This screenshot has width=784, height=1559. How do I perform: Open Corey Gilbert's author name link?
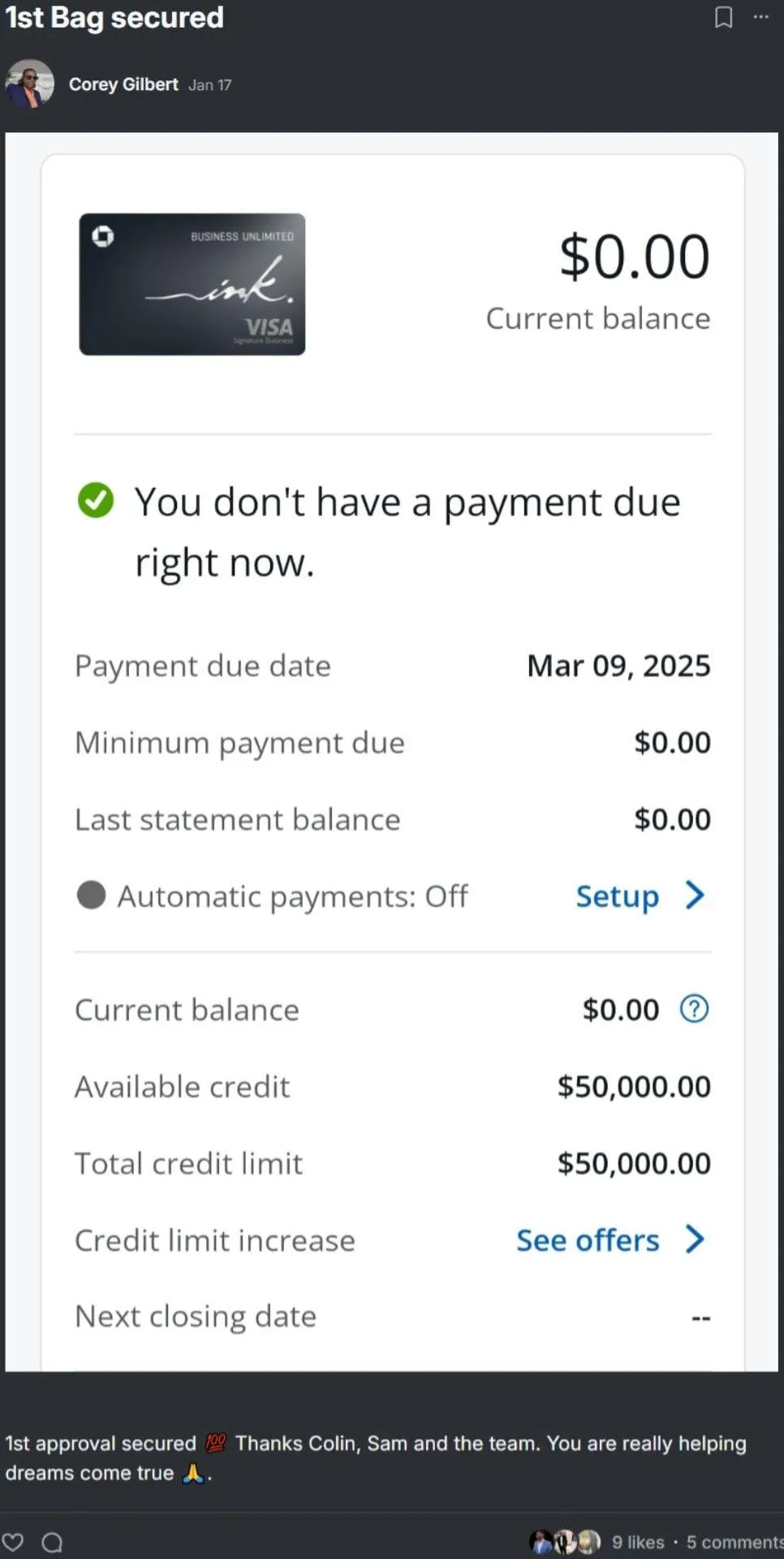tap(123, 84)
